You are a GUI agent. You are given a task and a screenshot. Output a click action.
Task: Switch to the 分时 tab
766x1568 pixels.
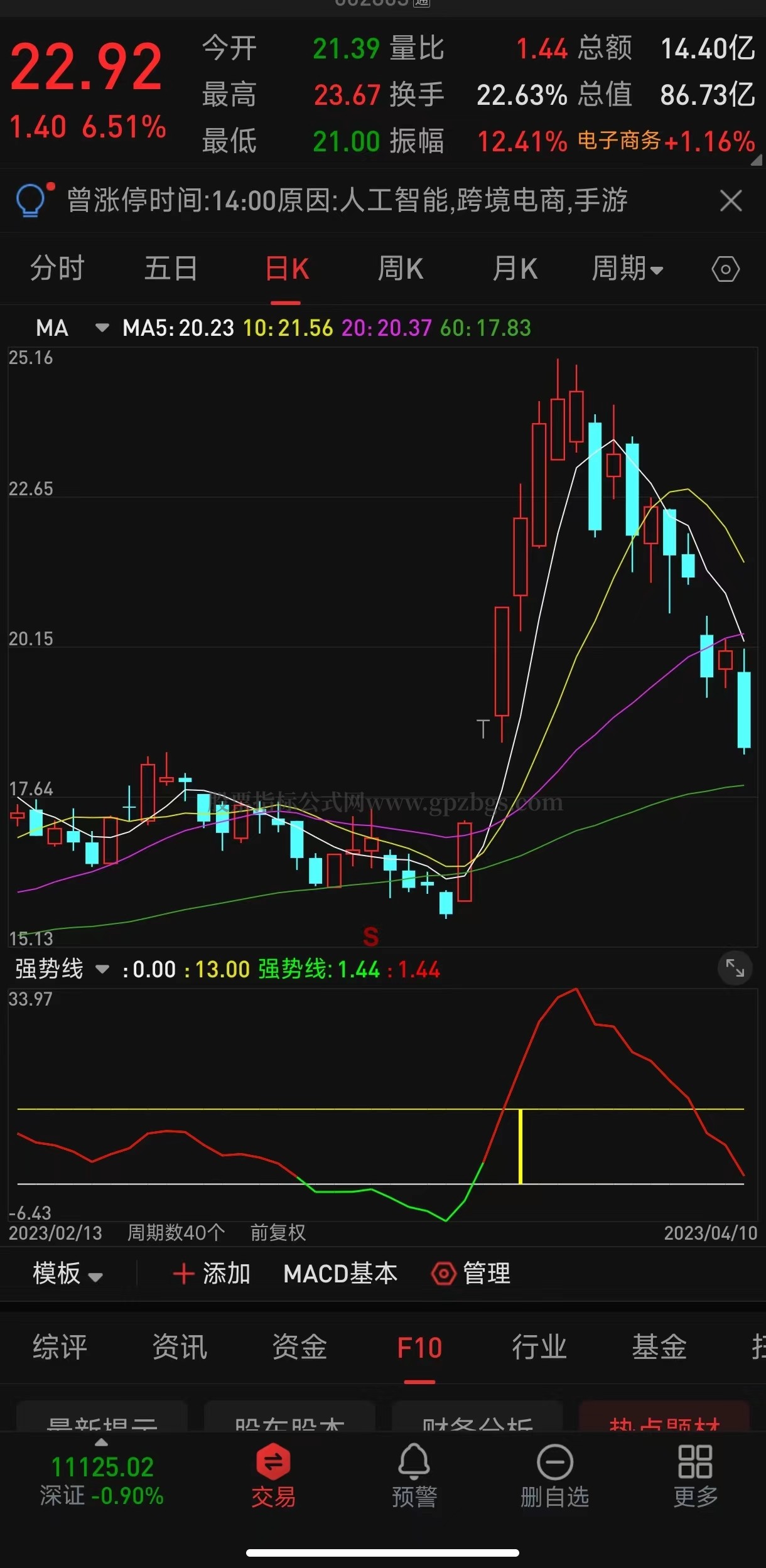tap(57, 269)
